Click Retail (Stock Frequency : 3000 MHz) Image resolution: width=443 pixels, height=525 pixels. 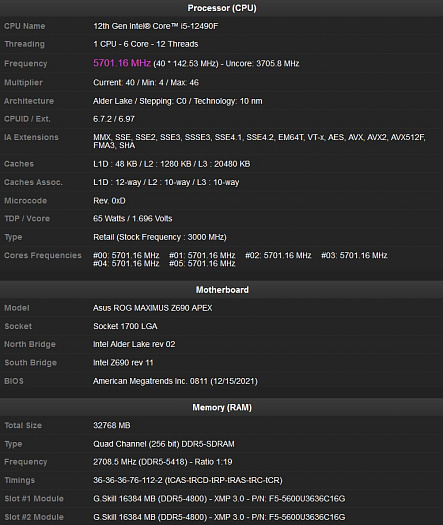(x=160, y=237)
